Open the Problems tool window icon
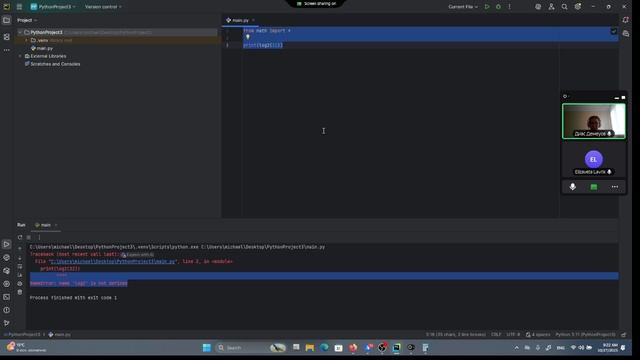The width and height of the screenshot is (640, 360). [7, 310]
